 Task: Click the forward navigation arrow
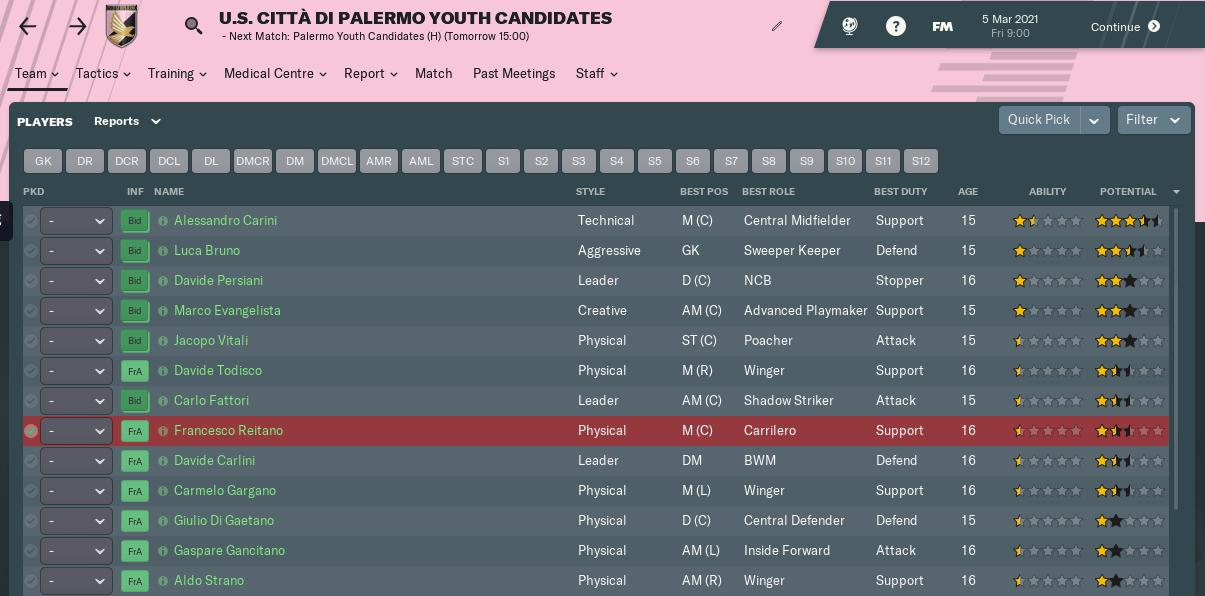78,27
